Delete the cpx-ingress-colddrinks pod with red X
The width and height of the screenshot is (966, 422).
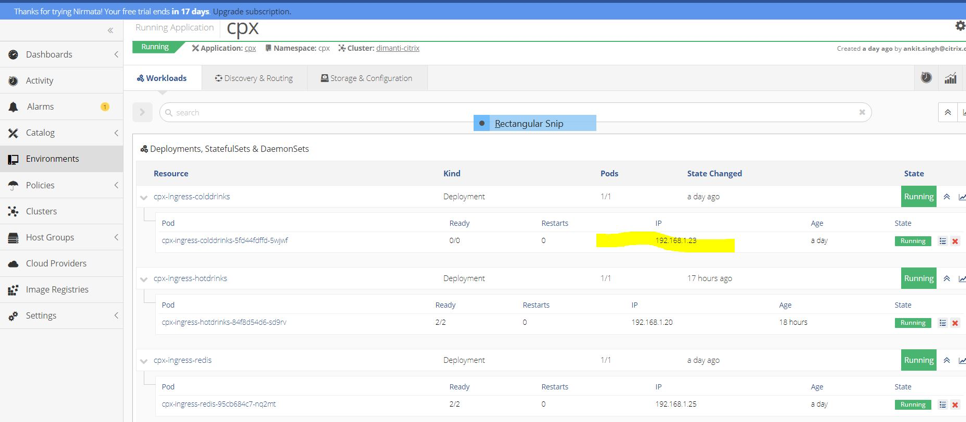point(955,241)
